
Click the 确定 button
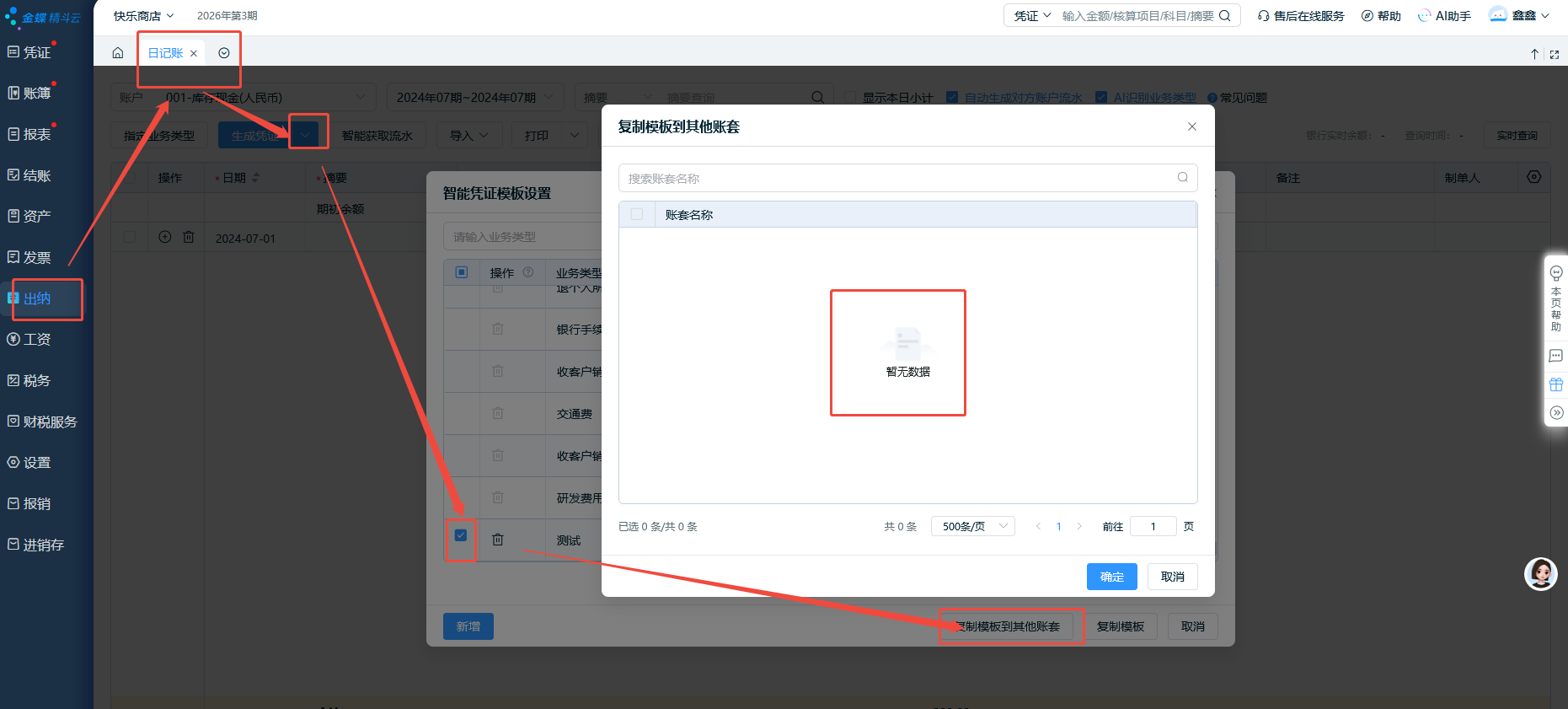coord(1111,577)
